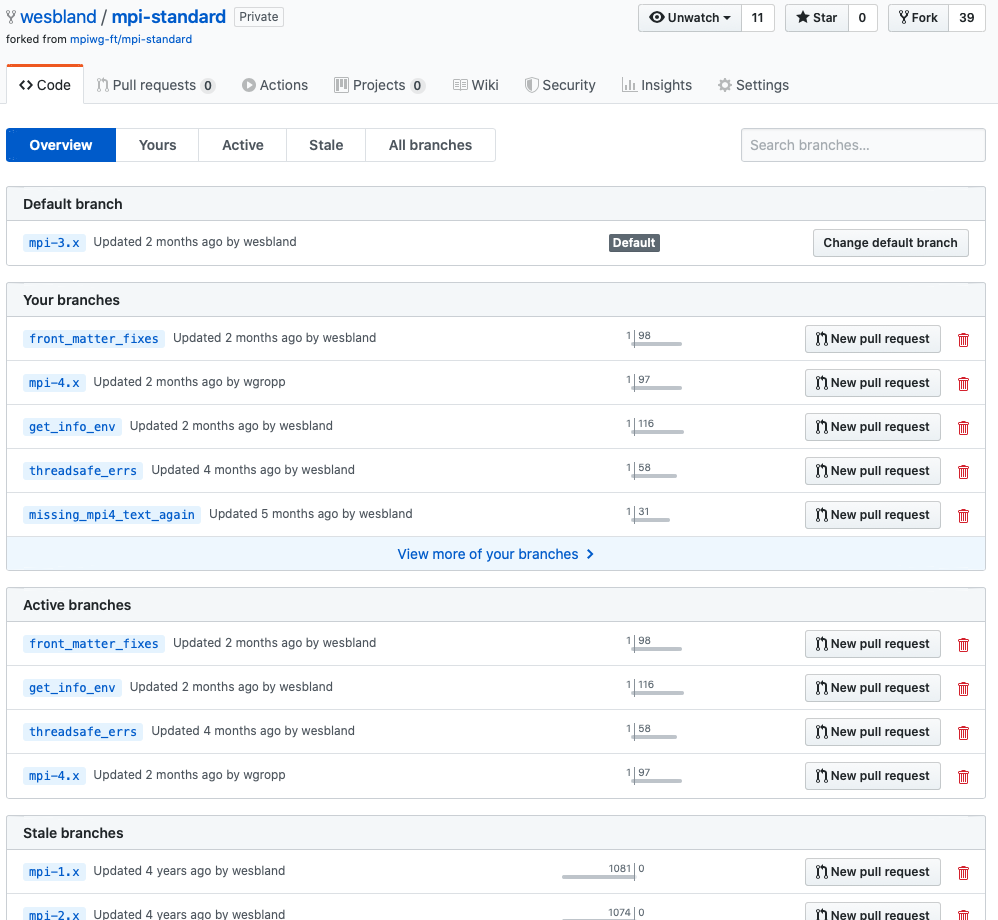
Task: Delete the front_matter_fixes branch under Your branches
Action: tap(963, 340)
